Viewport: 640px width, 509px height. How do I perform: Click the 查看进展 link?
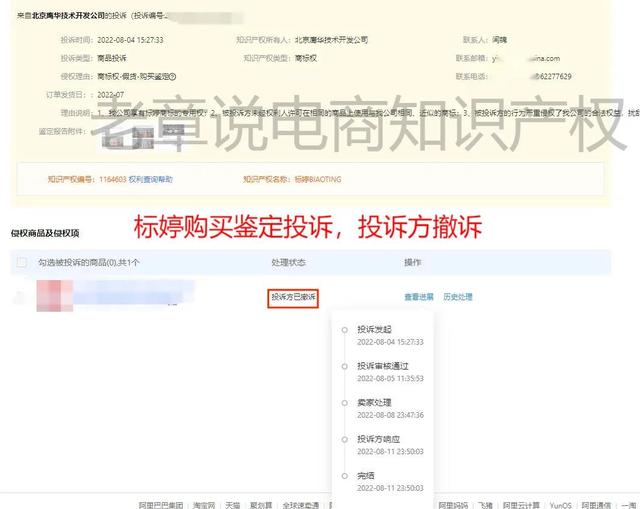(x=419, y=297)
